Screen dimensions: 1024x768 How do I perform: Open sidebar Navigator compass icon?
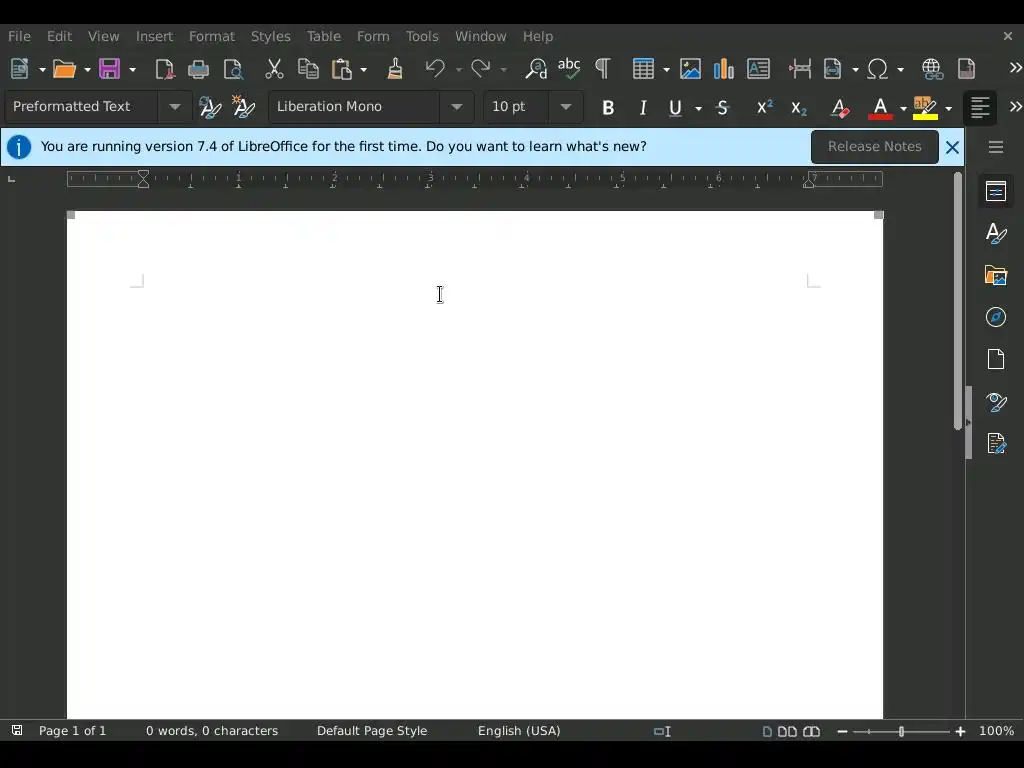[x=996, y=317]
